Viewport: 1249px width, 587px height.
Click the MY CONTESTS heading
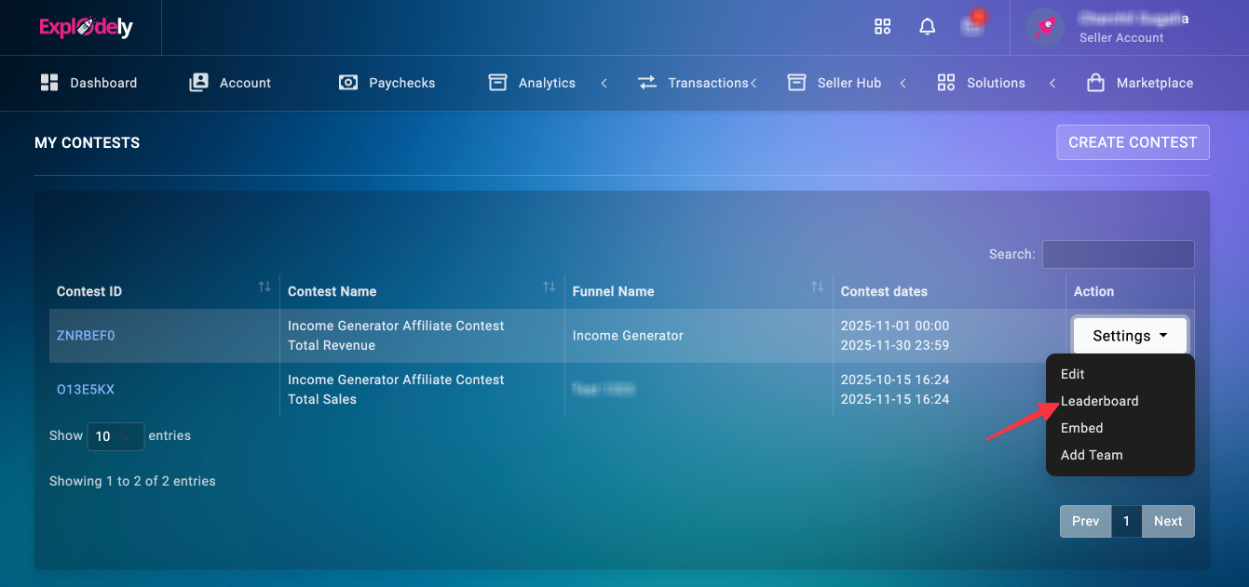pos(87,143)
